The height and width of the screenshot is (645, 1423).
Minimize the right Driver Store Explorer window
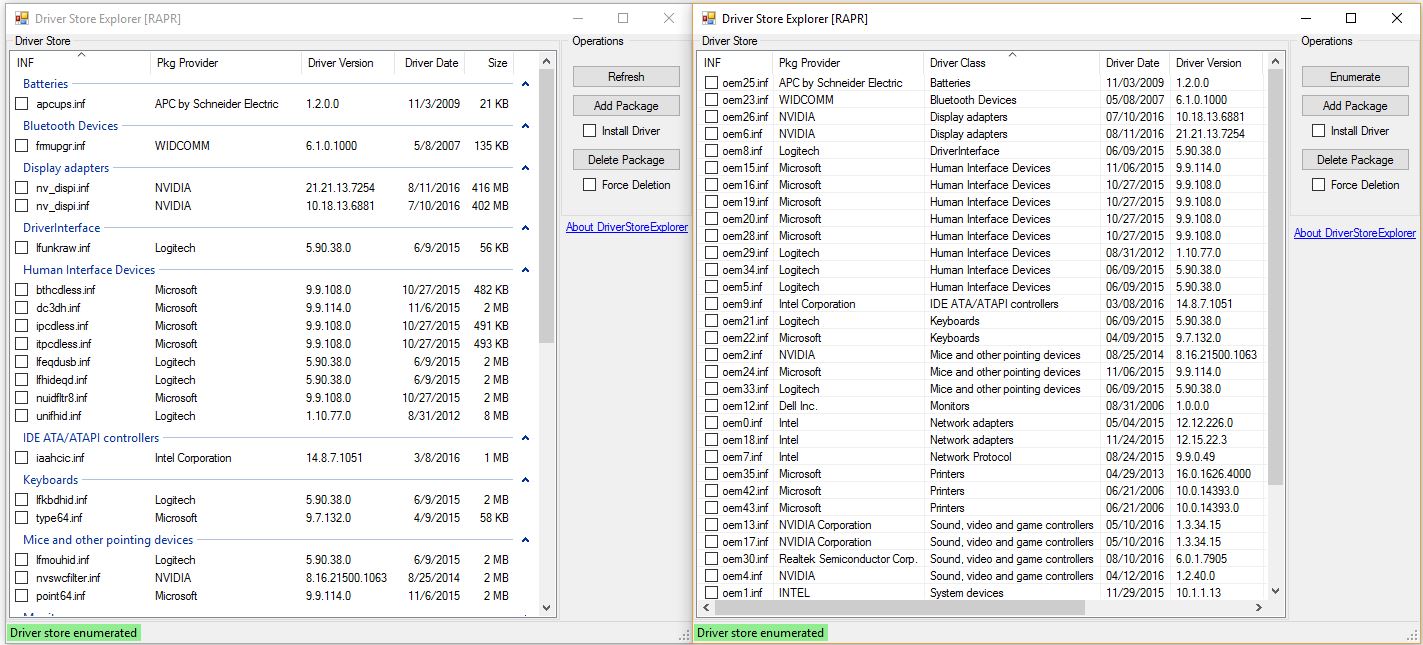click(1305, 18)
